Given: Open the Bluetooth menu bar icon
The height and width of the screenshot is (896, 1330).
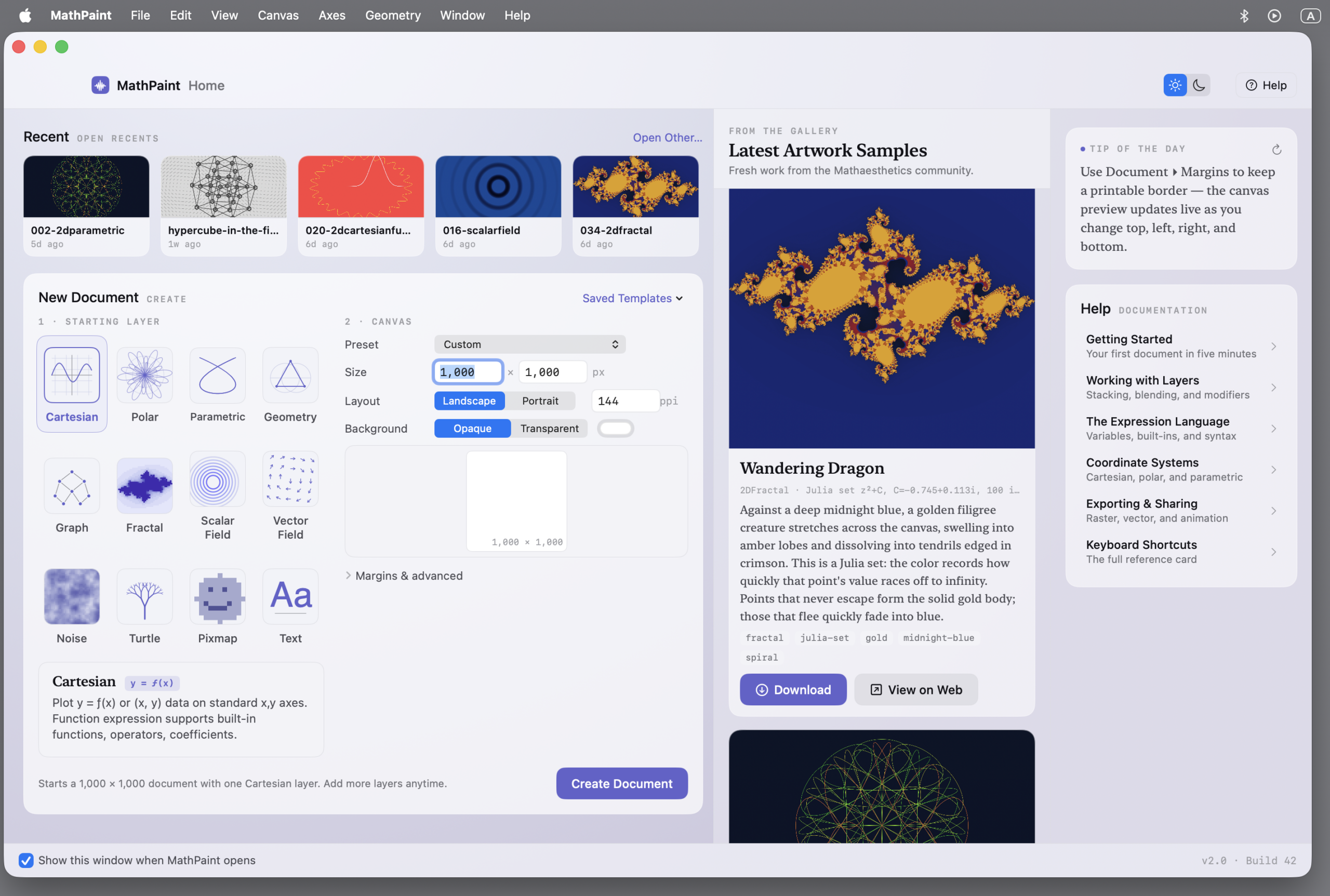Looking at the screenshot, I should 1244,16.
